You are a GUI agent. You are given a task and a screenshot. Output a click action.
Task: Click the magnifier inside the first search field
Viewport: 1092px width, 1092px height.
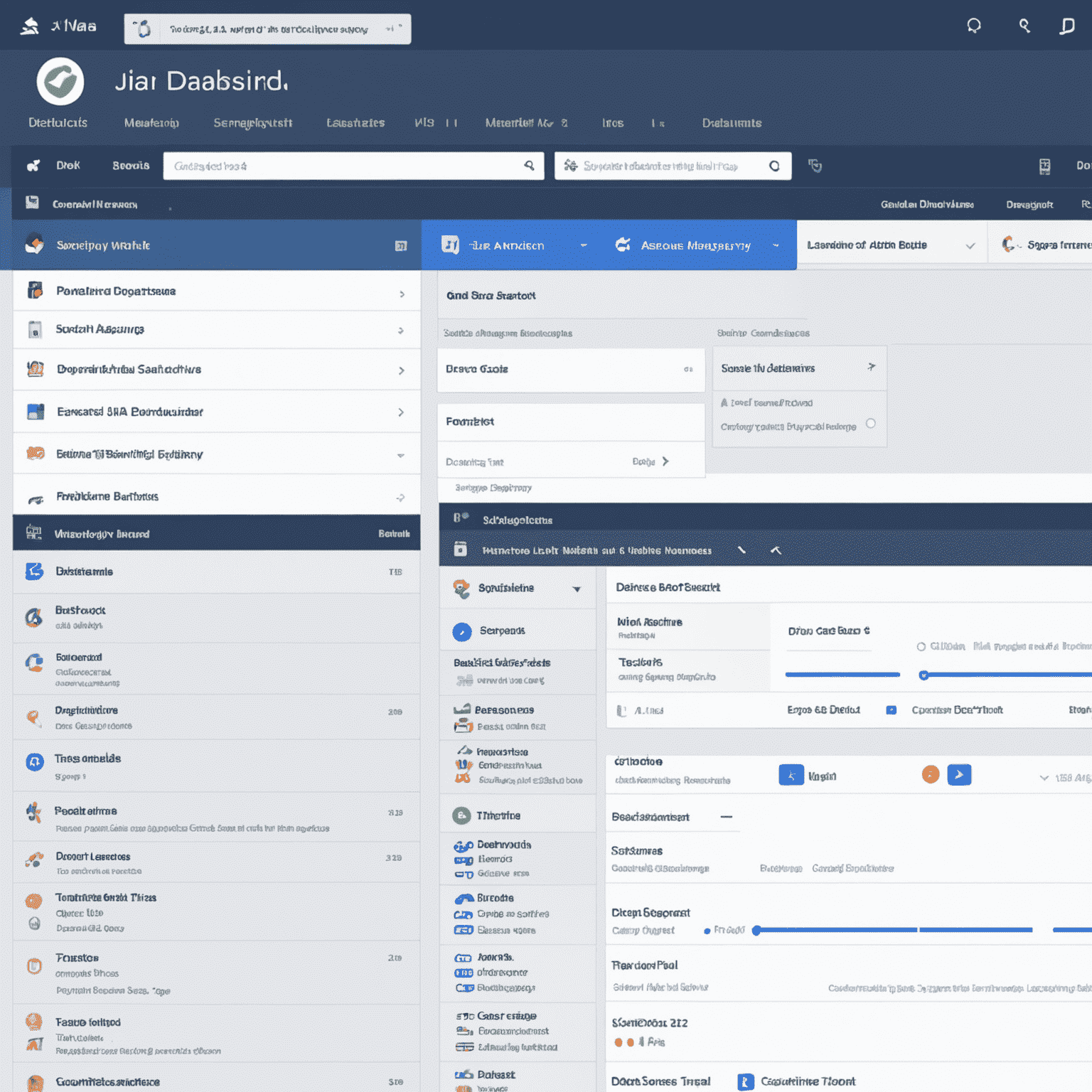529,166
